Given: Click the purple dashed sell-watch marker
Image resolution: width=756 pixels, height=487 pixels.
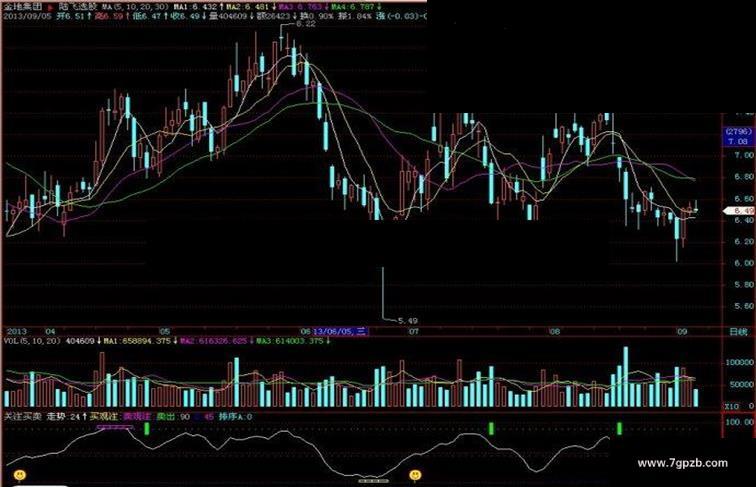Looking at the screenshot, I should (115, 427).
